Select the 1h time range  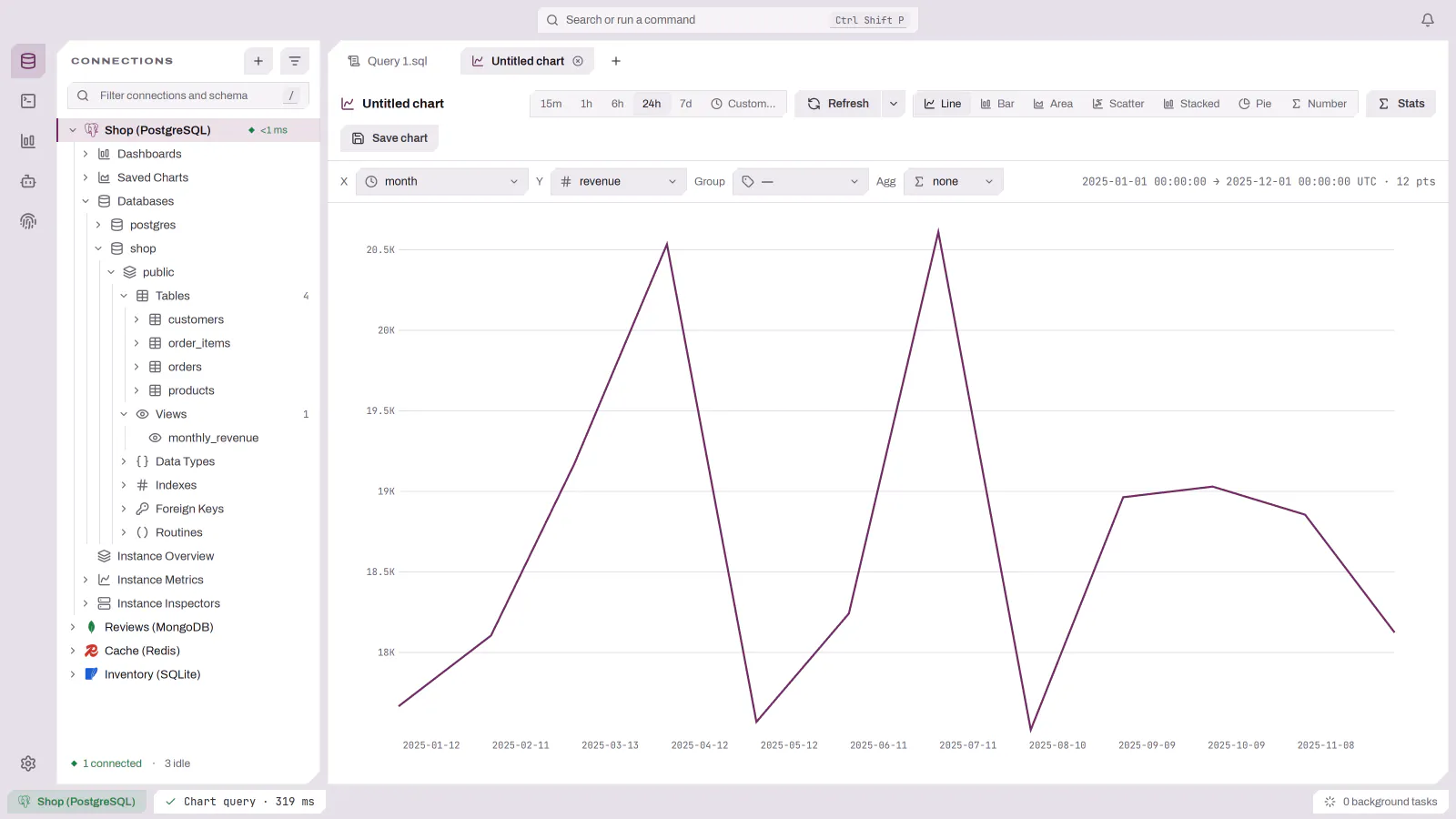[x=586, y=104]
